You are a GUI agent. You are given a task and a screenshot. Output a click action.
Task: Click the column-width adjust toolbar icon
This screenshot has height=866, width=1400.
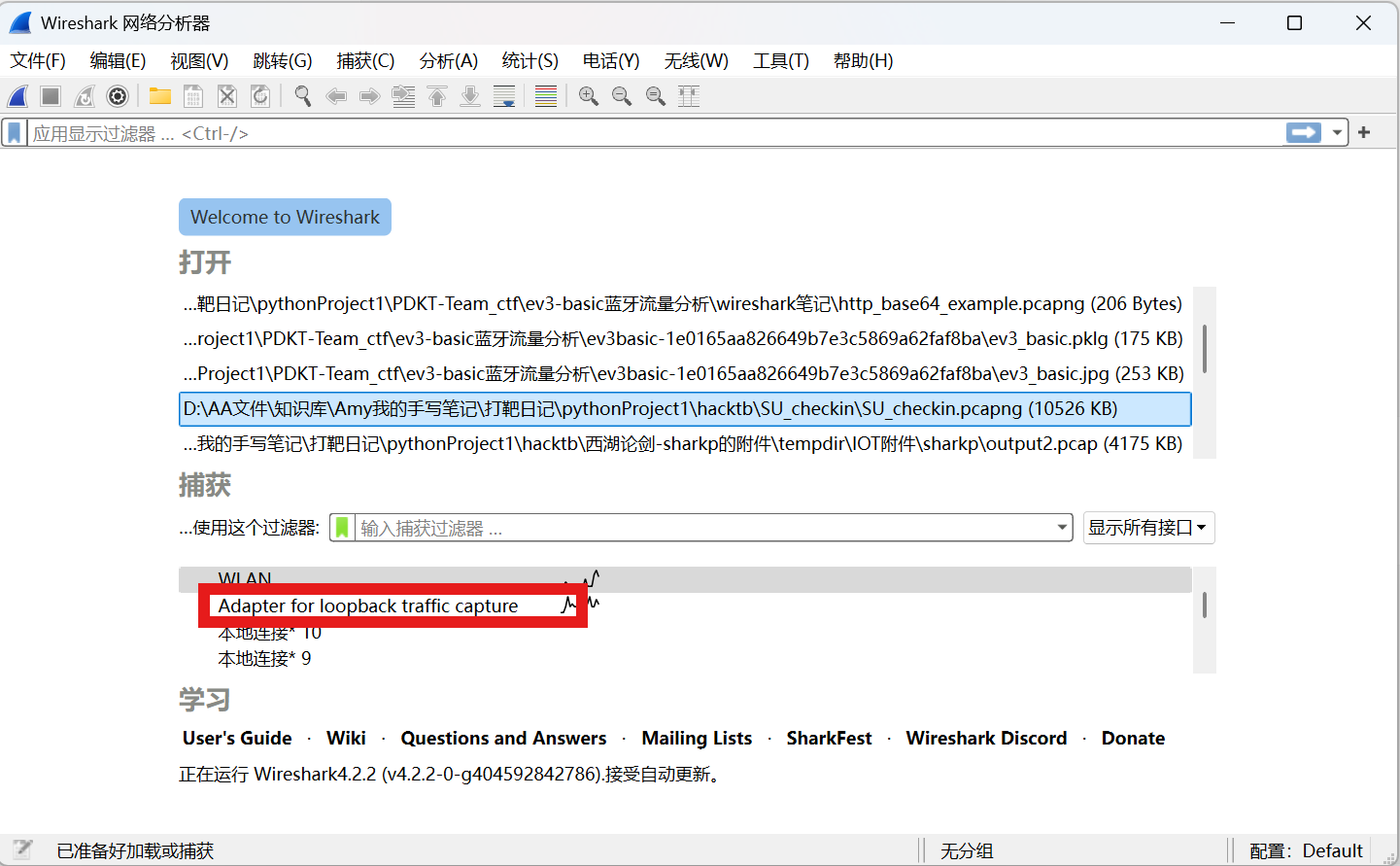coord(689,96)
